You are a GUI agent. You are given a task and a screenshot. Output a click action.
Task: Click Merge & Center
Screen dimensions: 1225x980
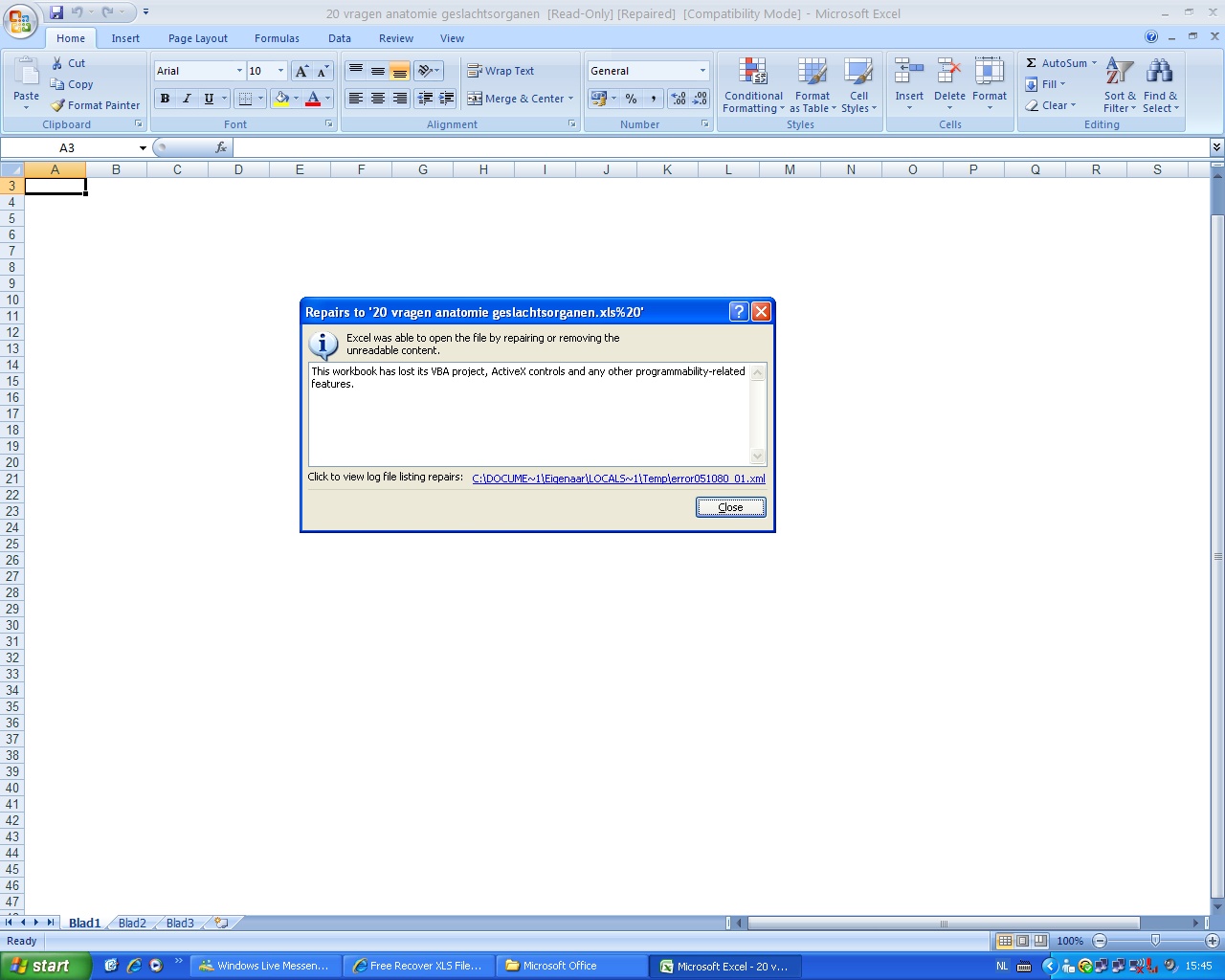click(520, 99)
